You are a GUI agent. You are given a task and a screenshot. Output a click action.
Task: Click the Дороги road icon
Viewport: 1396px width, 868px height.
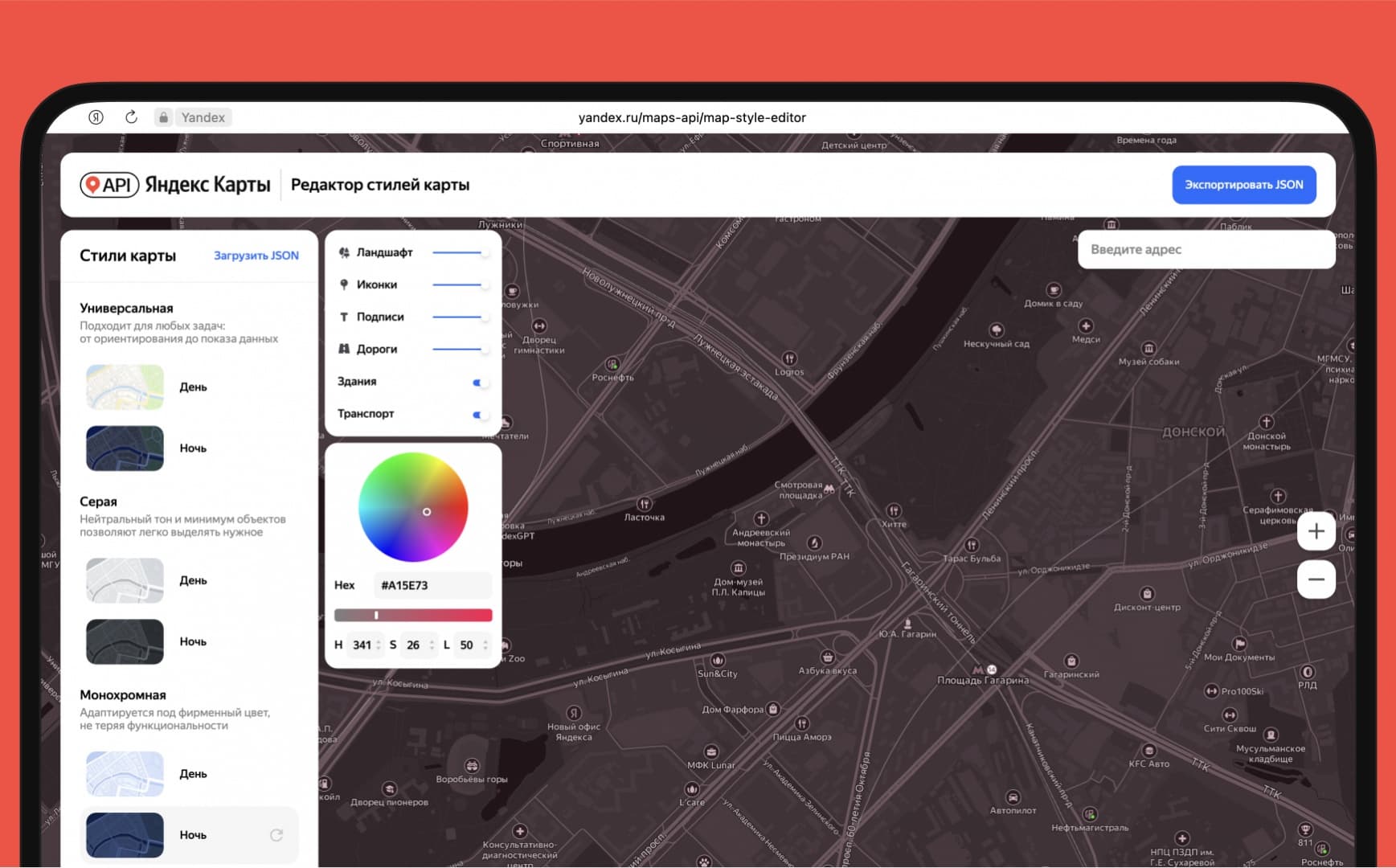pos(344,349)
